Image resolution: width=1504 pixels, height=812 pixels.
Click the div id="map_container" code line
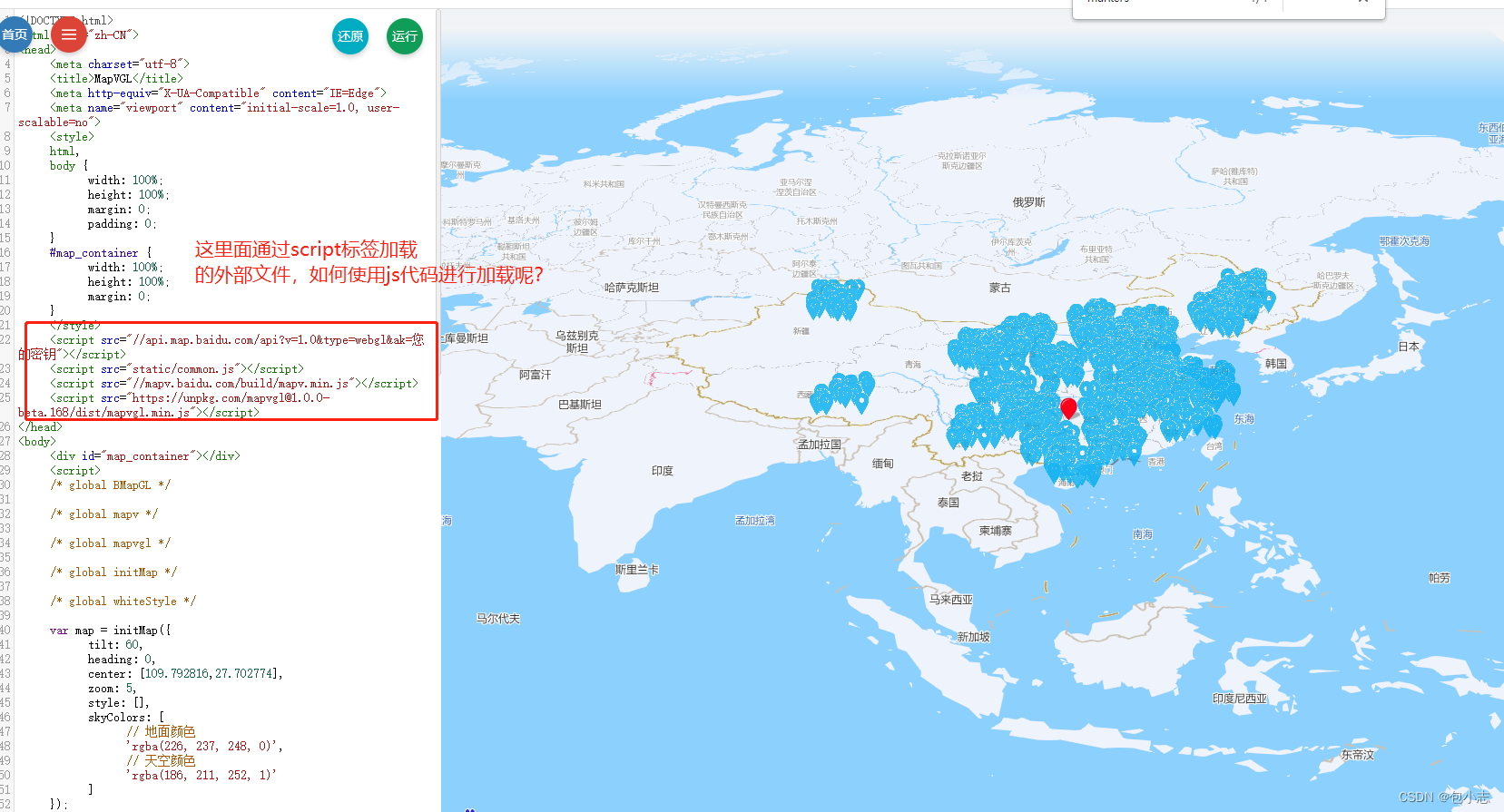pos(145,456)
